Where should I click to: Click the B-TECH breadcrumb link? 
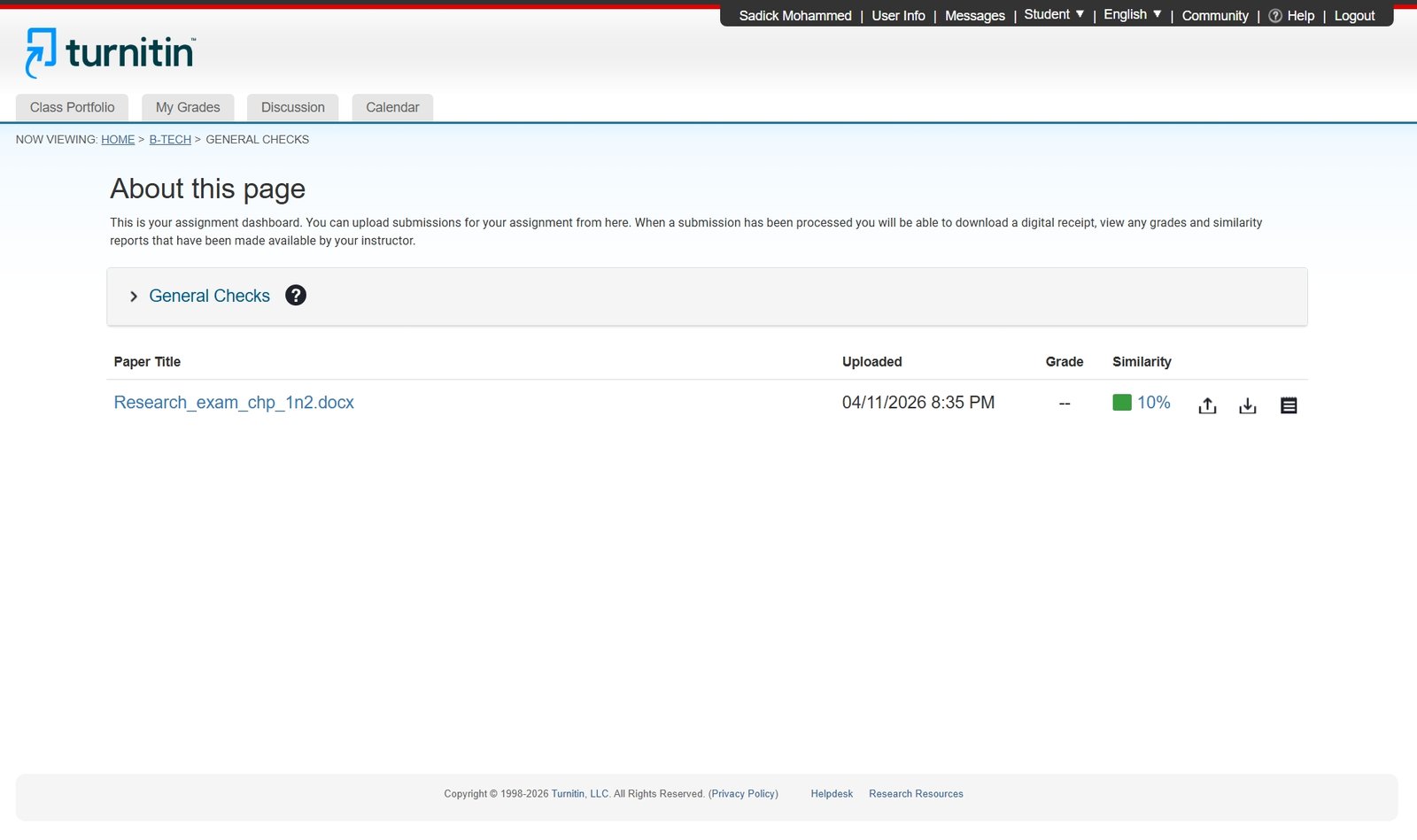pos(170,140)
